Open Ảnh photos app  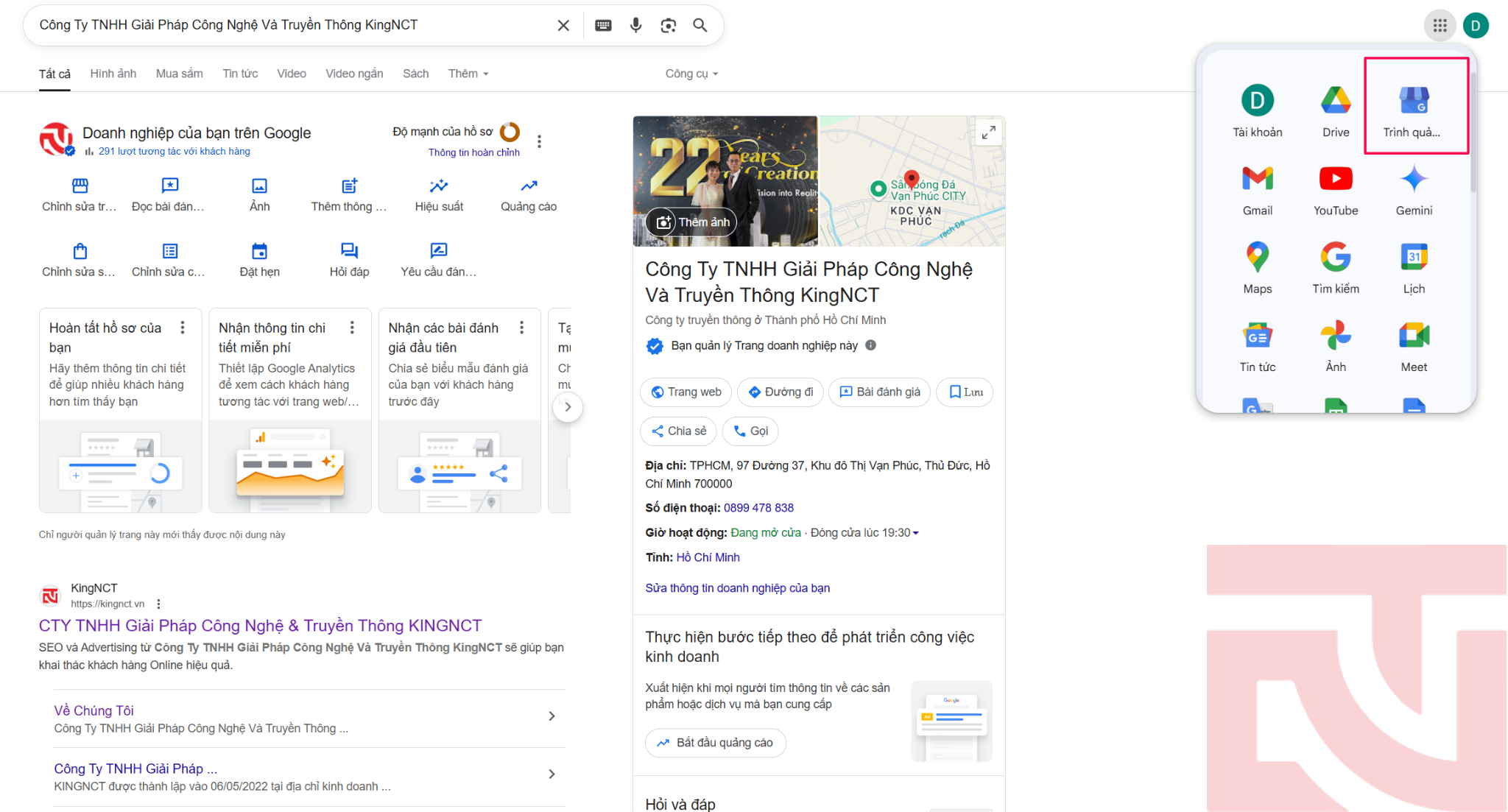pos(1336,346)
